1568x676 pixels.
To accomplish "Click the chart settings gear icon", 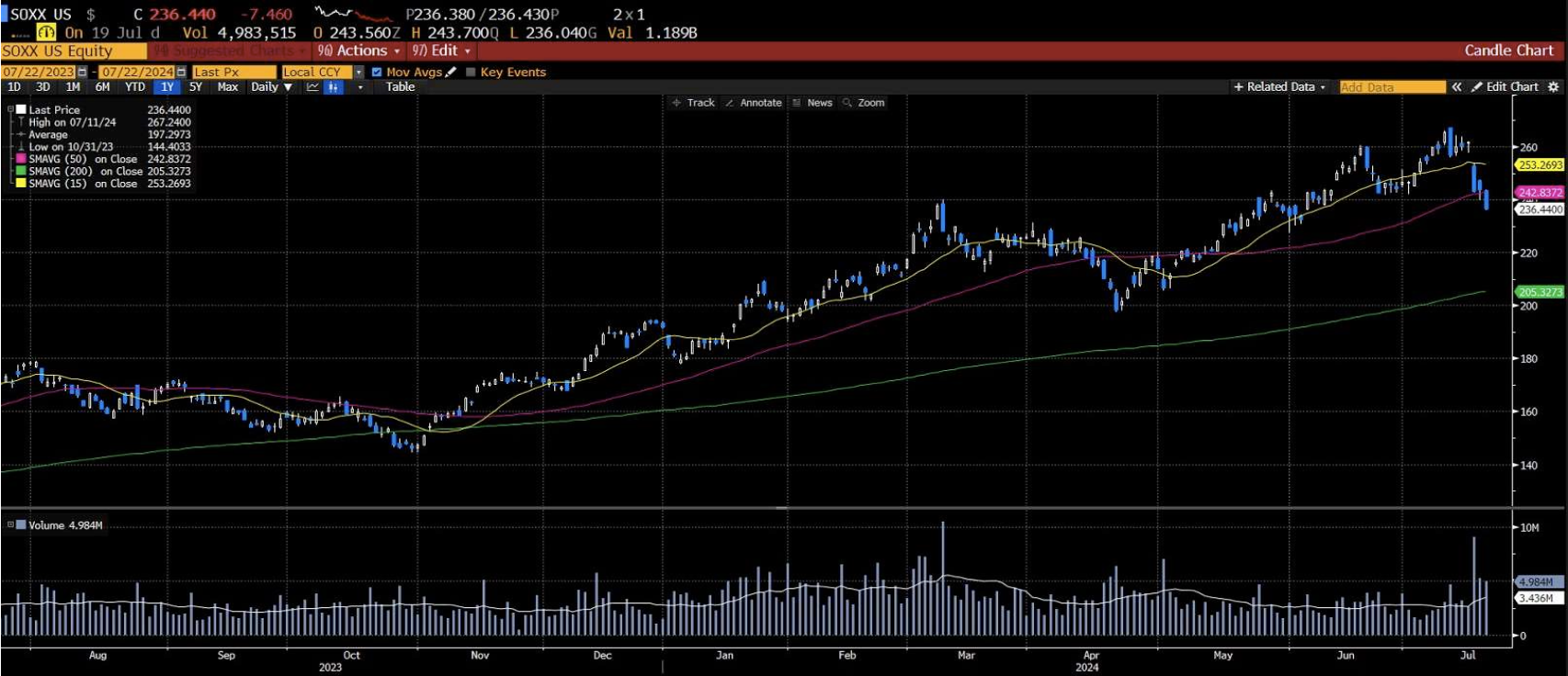I will (x=1553, y=86).
